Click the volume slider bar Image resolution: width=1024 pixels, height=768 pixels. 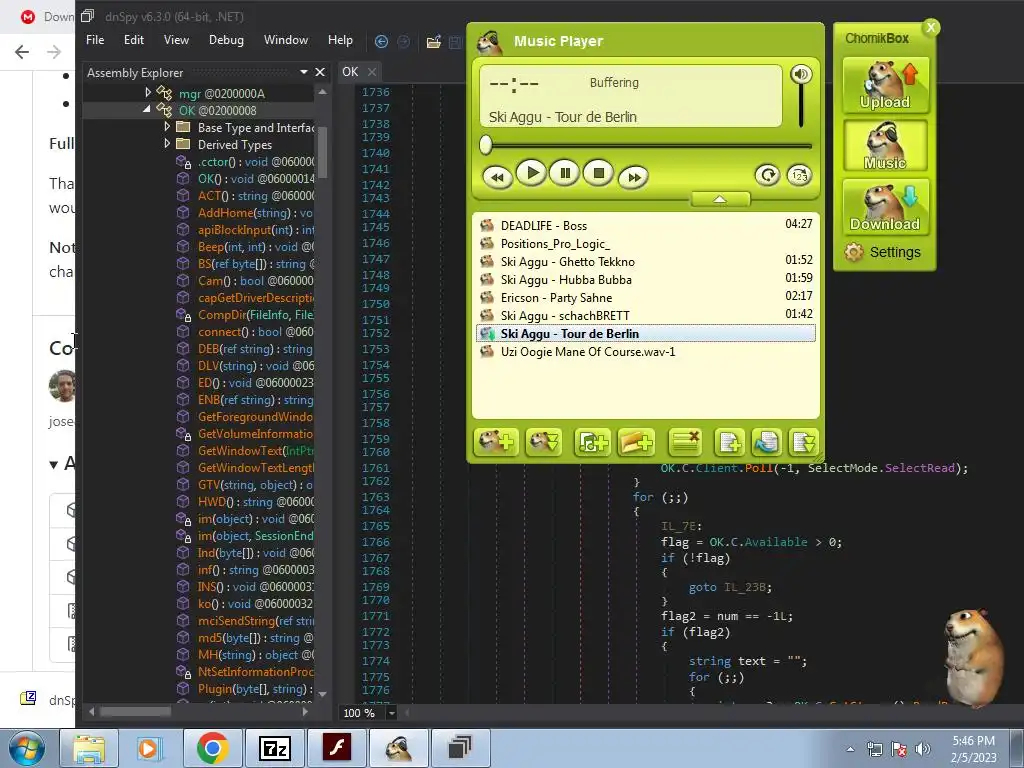(x=801, y=106)
